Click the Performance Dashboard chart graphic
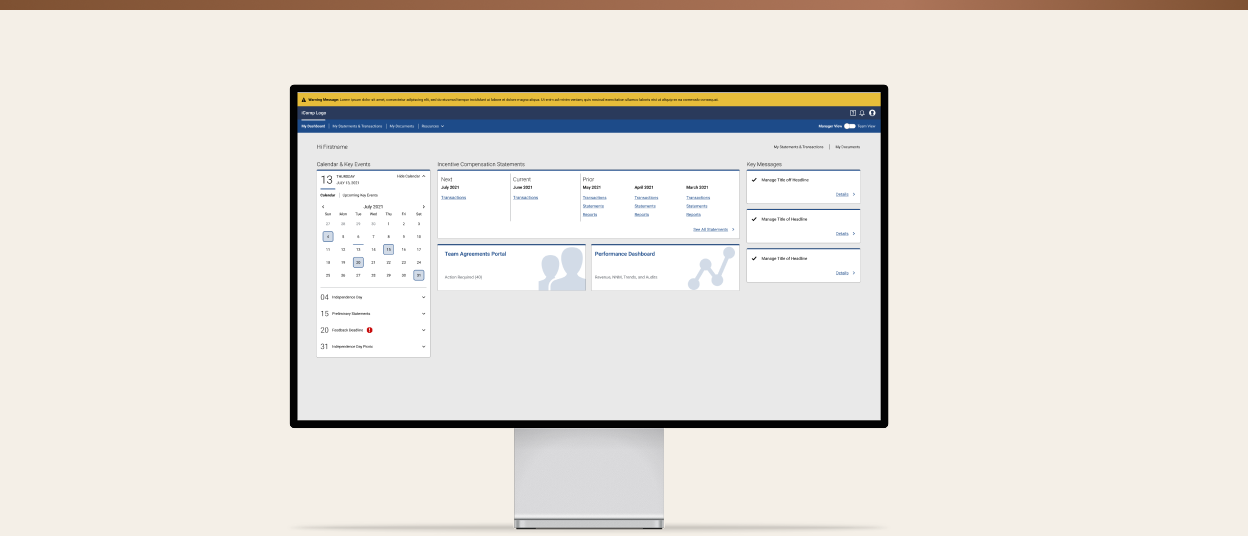The image size is (1249, 540). [x=711, y=269]
